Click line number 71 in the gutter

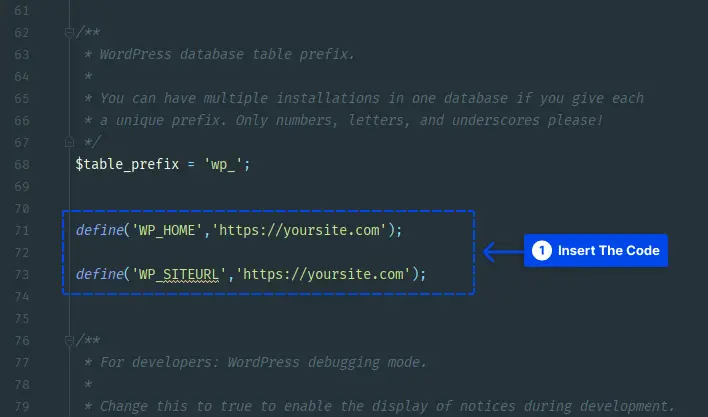[22, 231]
